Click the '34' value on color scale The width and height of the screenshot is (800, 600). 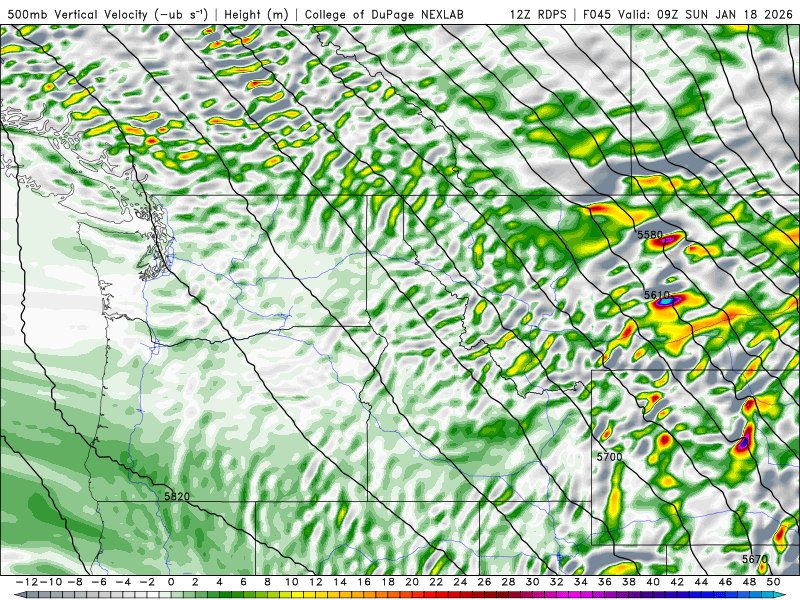(x=581, y=582)
